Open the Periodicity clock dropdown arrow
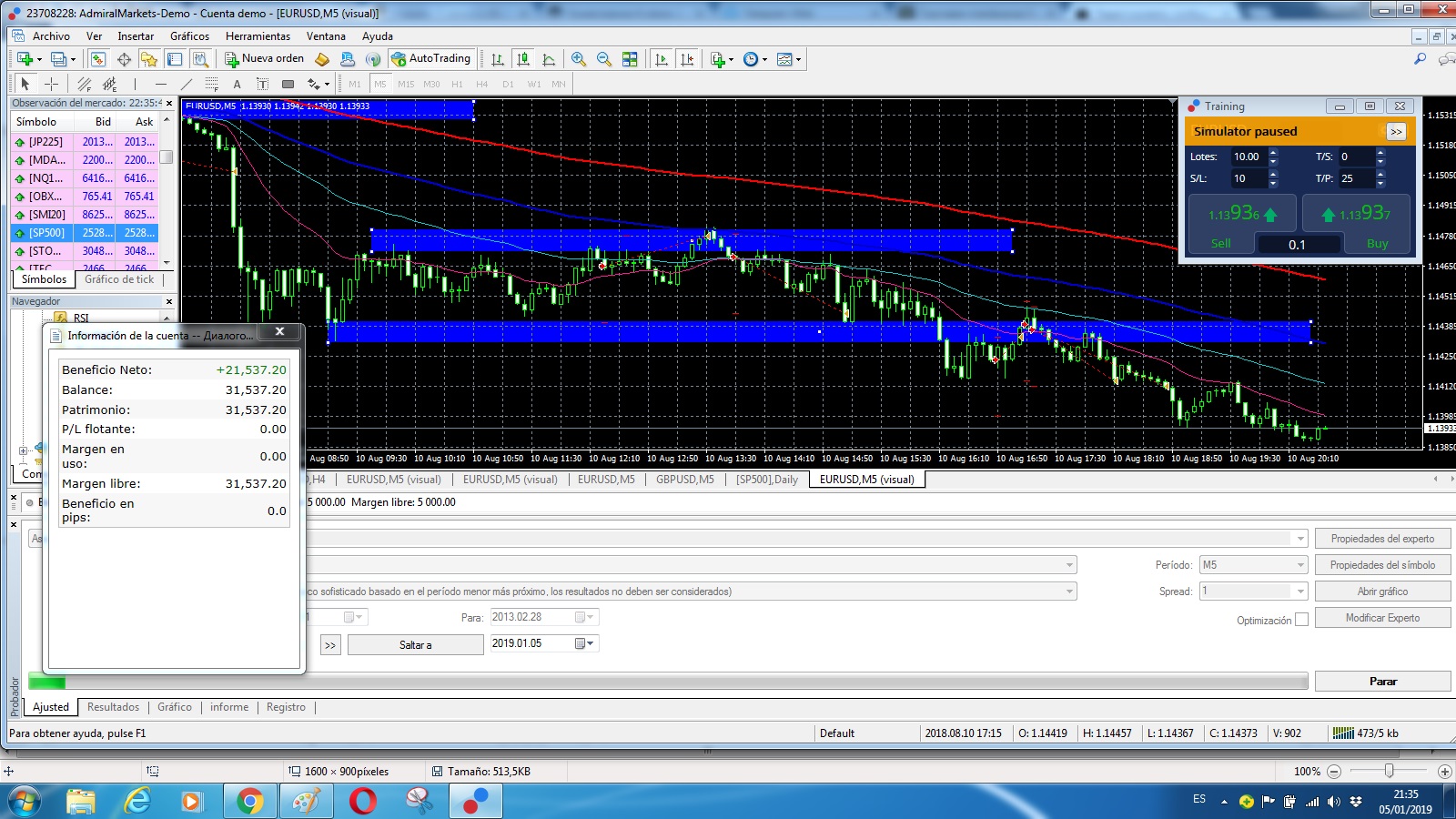Viewport: 1456px width, 819px height. pos(764,60)
